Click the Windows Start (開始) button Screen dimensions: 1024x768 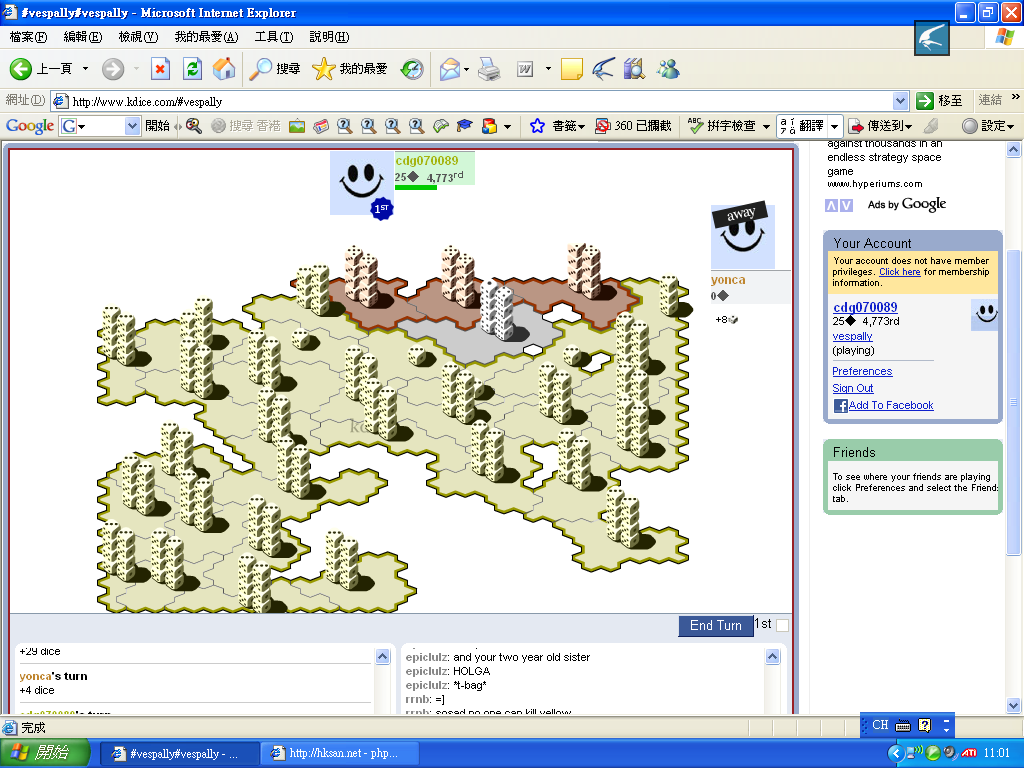click(x=44, y=753)
